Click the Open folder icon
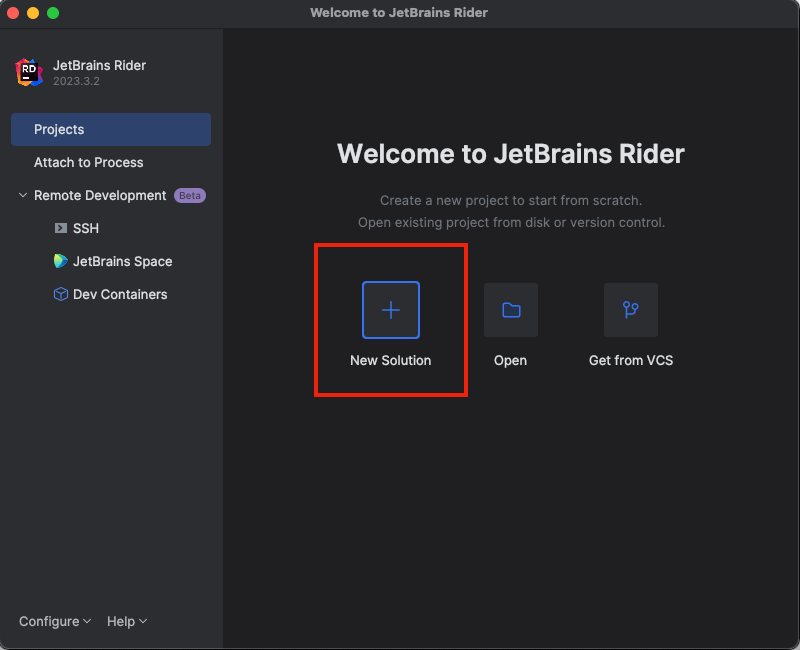The width and height of the screenshot is (800, 650). click(511, 310)
